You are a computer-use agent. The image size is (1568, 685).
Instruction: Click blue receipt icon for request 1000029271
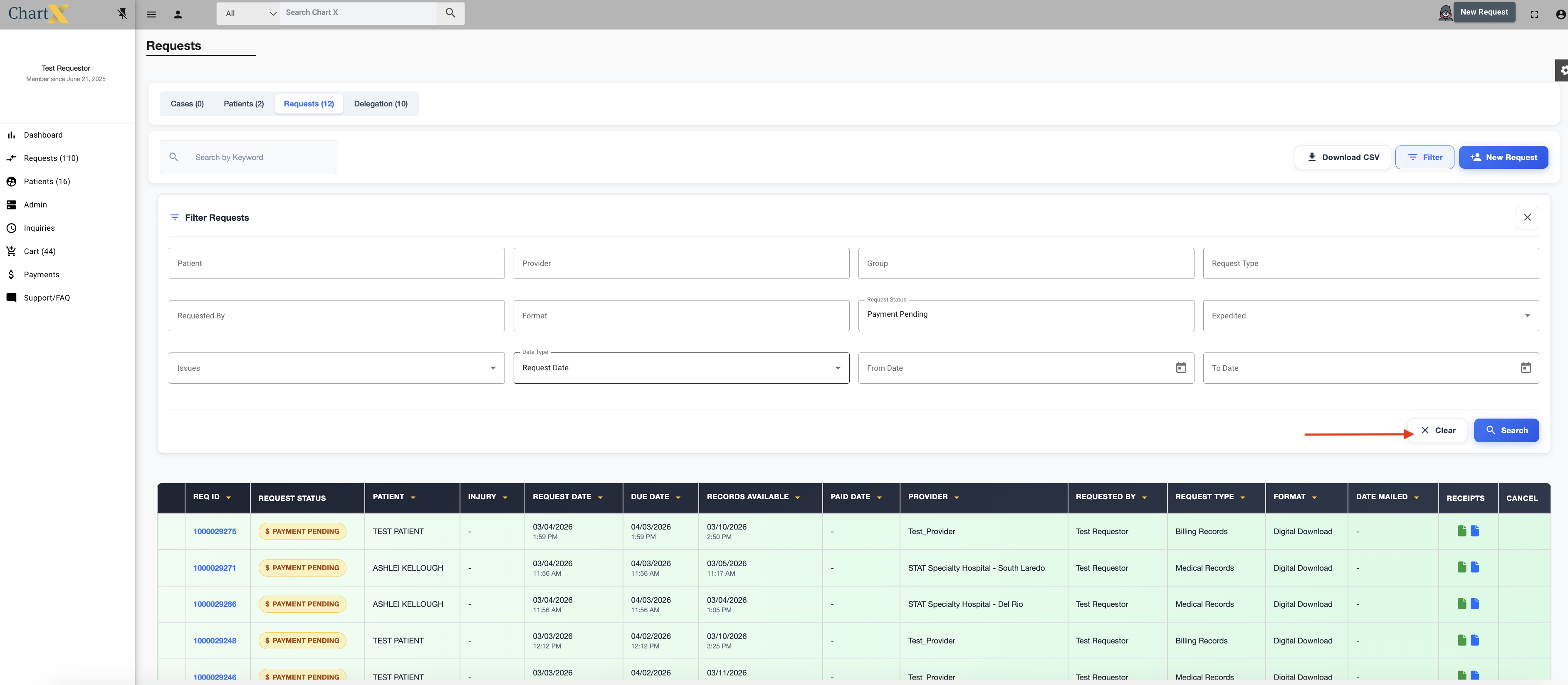[1475, 567]
